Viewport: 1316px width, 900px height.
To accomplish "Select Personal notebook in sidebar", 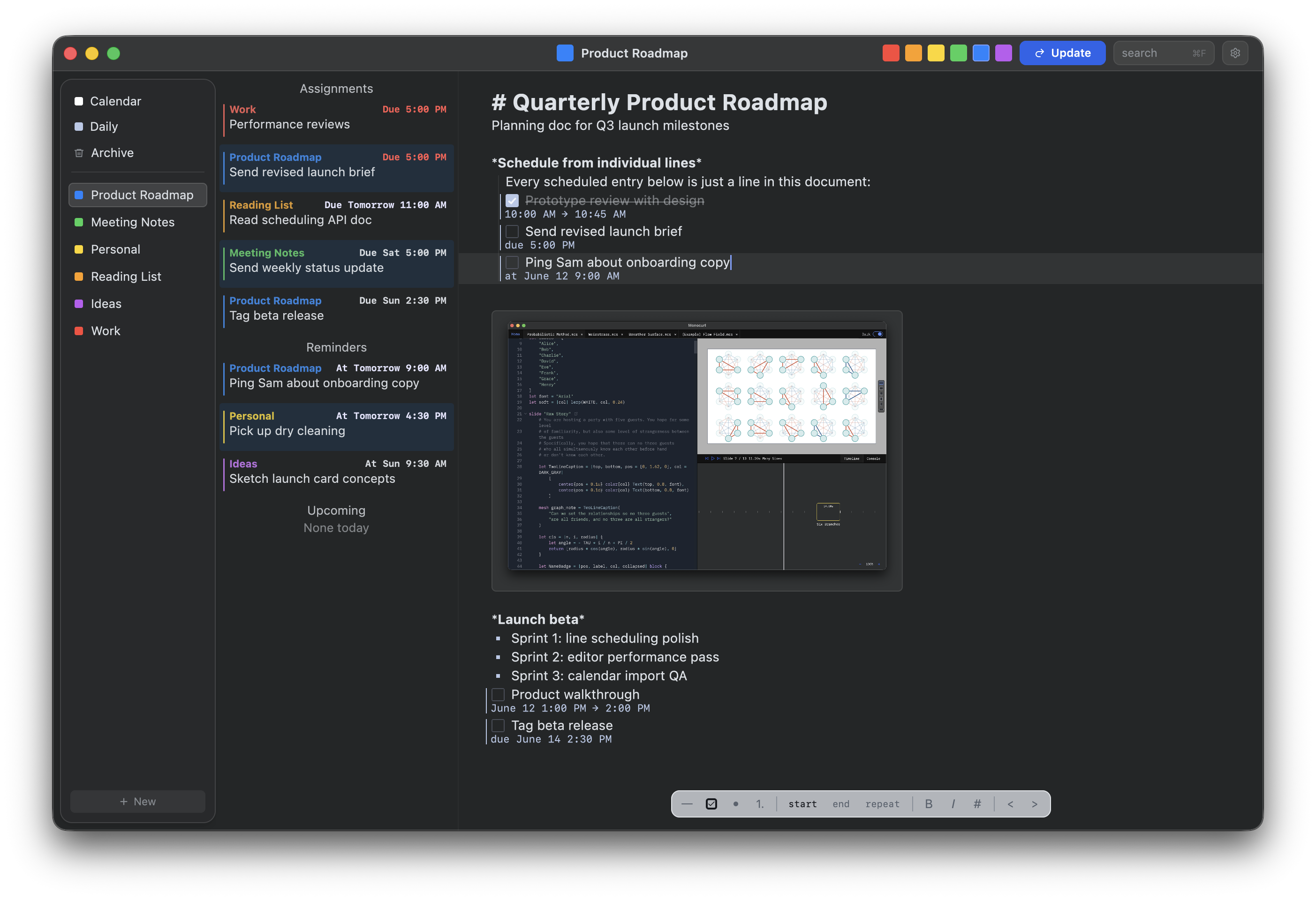I will coord(137,249).
